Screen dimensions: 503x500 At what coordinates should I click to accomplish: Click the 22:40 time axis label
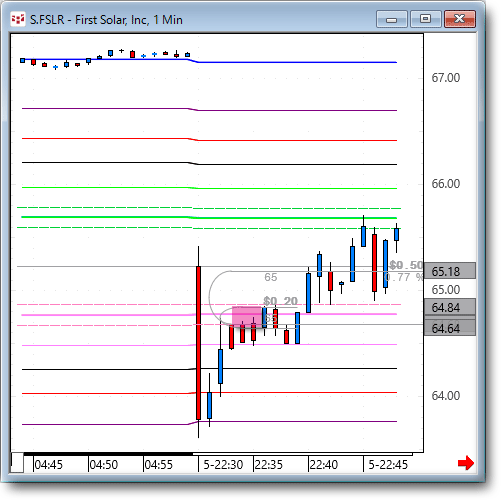coord(324,464)
